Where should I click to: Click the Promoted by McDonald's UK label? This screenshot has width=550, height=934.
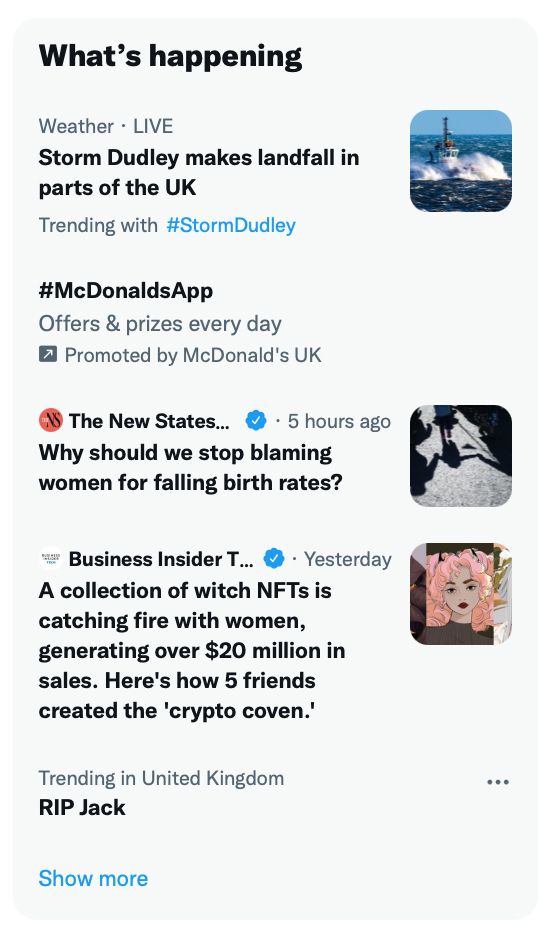point(192,355)
